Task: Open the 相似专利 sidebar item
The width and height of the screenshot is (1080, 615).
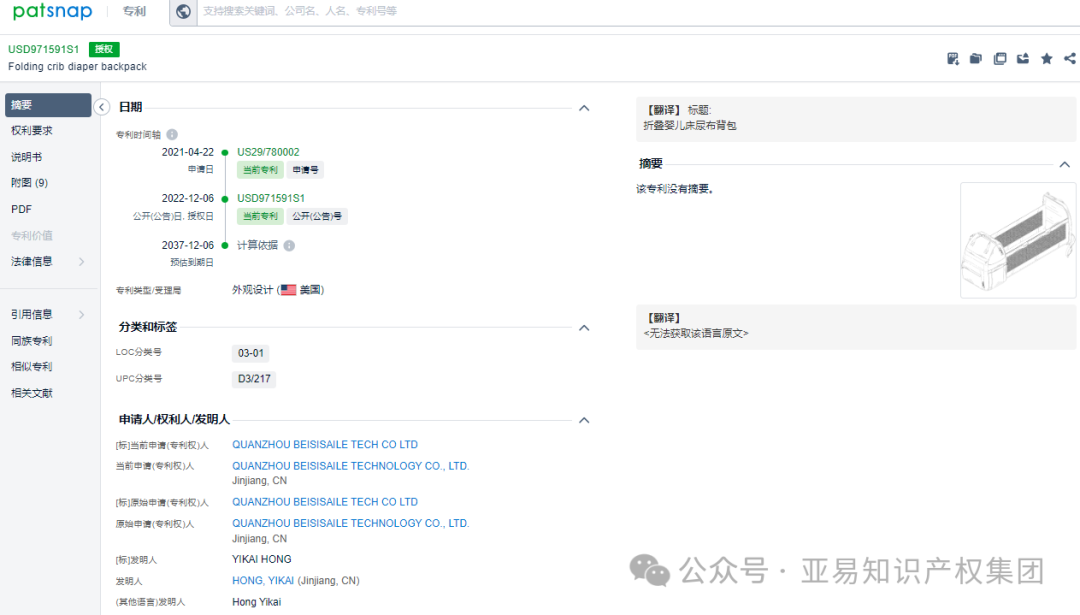Action: [x=32, y=366]
